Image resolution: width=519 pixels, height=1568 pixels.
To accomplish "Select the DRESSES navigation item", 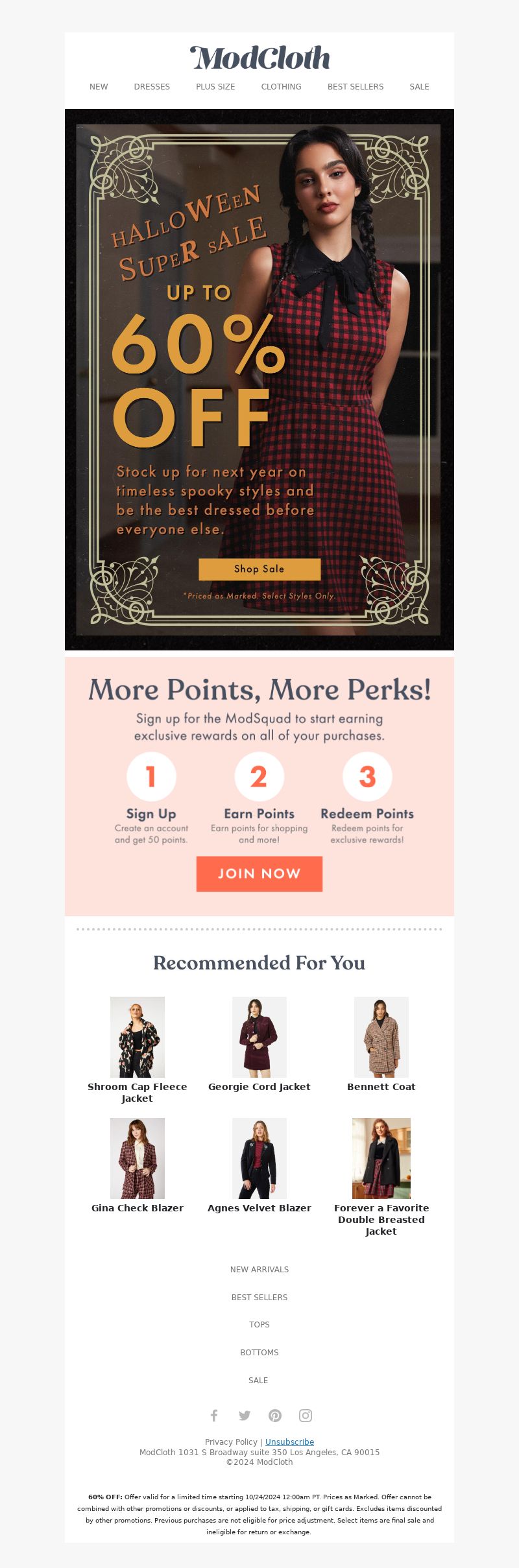I will pos(152,87).
